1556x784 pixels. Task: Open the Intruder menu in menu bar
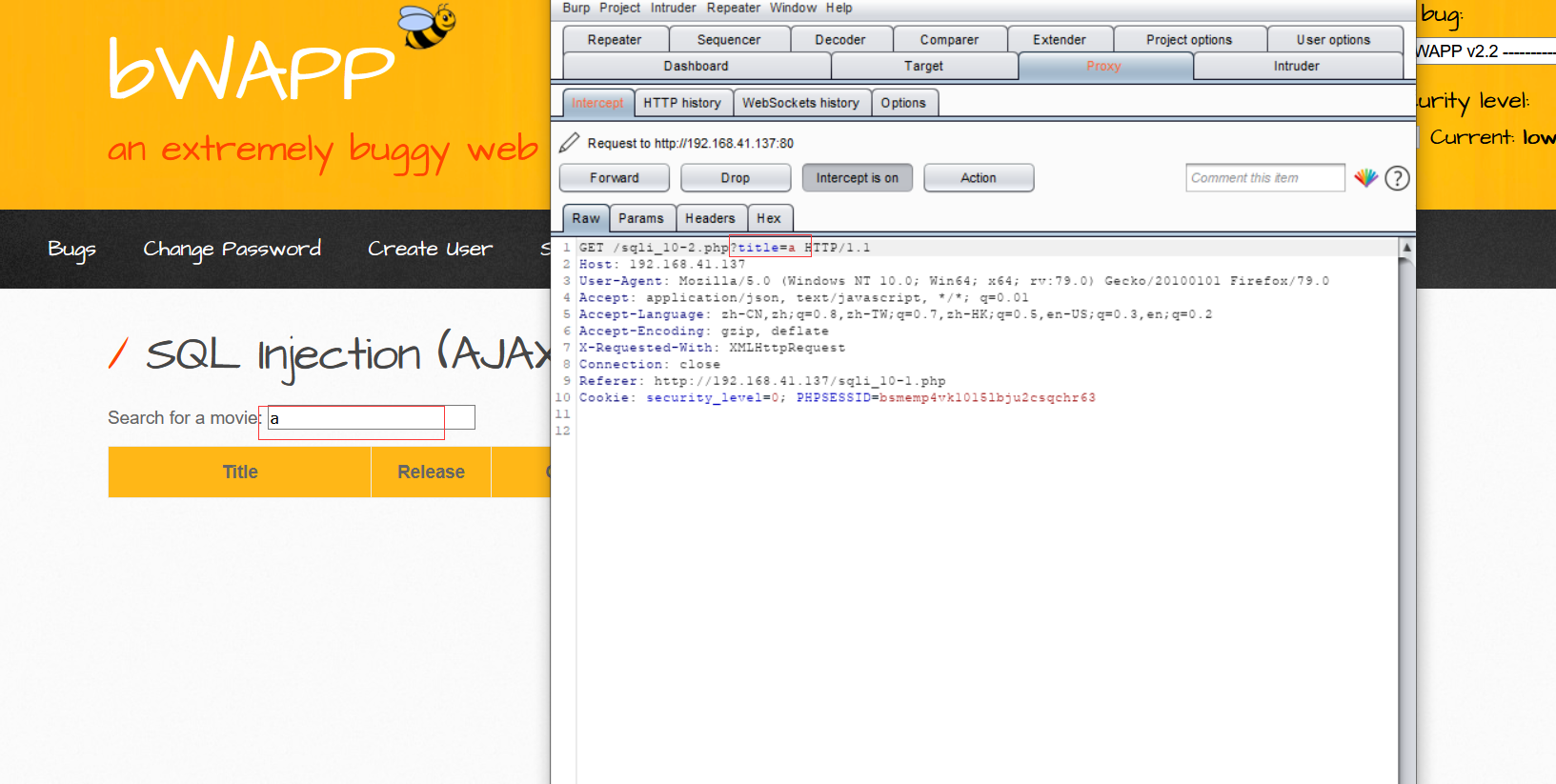(673, 8)
